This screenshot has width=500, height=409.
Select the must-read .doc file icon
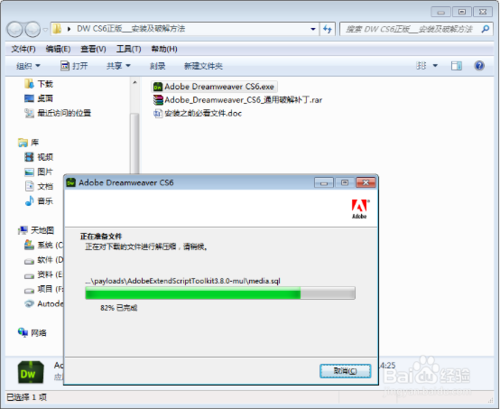pos(157,113)
